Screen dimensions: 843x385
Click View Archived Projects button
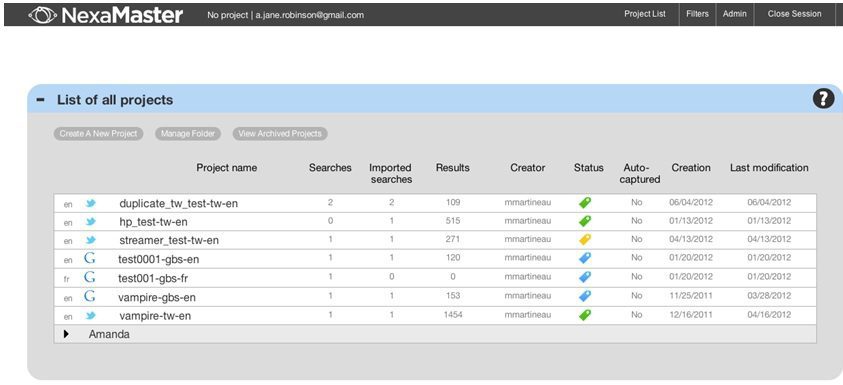(280, 133)
